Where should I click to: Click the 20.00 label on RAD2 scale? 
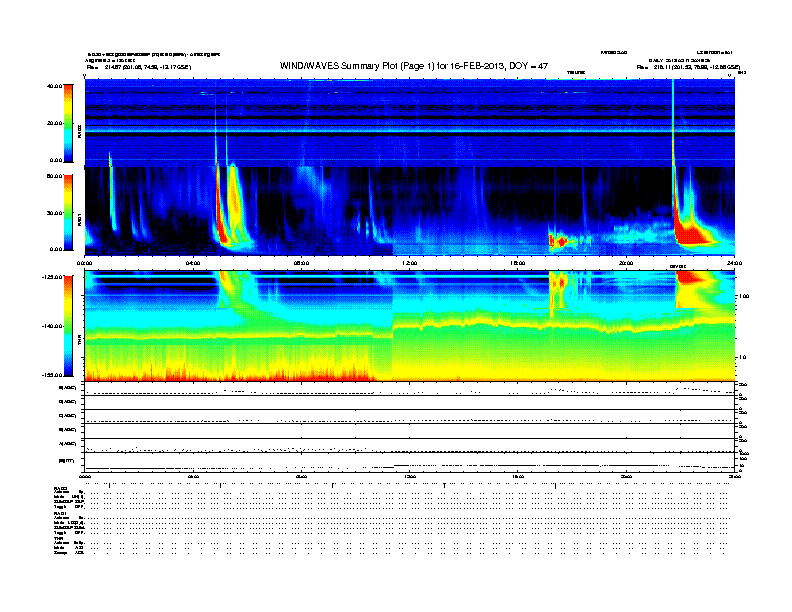pyautogui.click(x=54, y=123)
